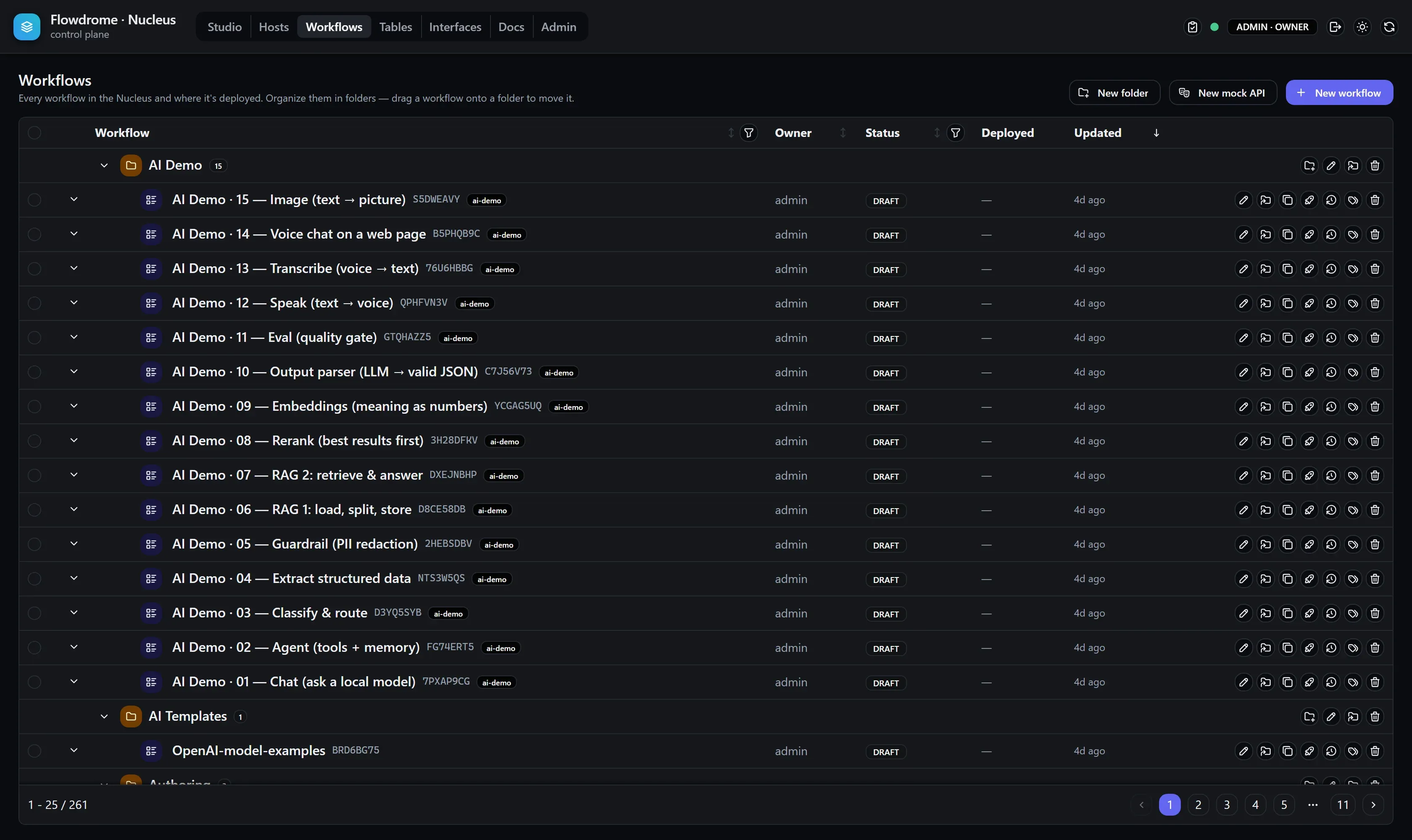The width and height of the screenshot is (1412, 840).
Task: Open the Studio tab
Action: [x=224, y=26]
